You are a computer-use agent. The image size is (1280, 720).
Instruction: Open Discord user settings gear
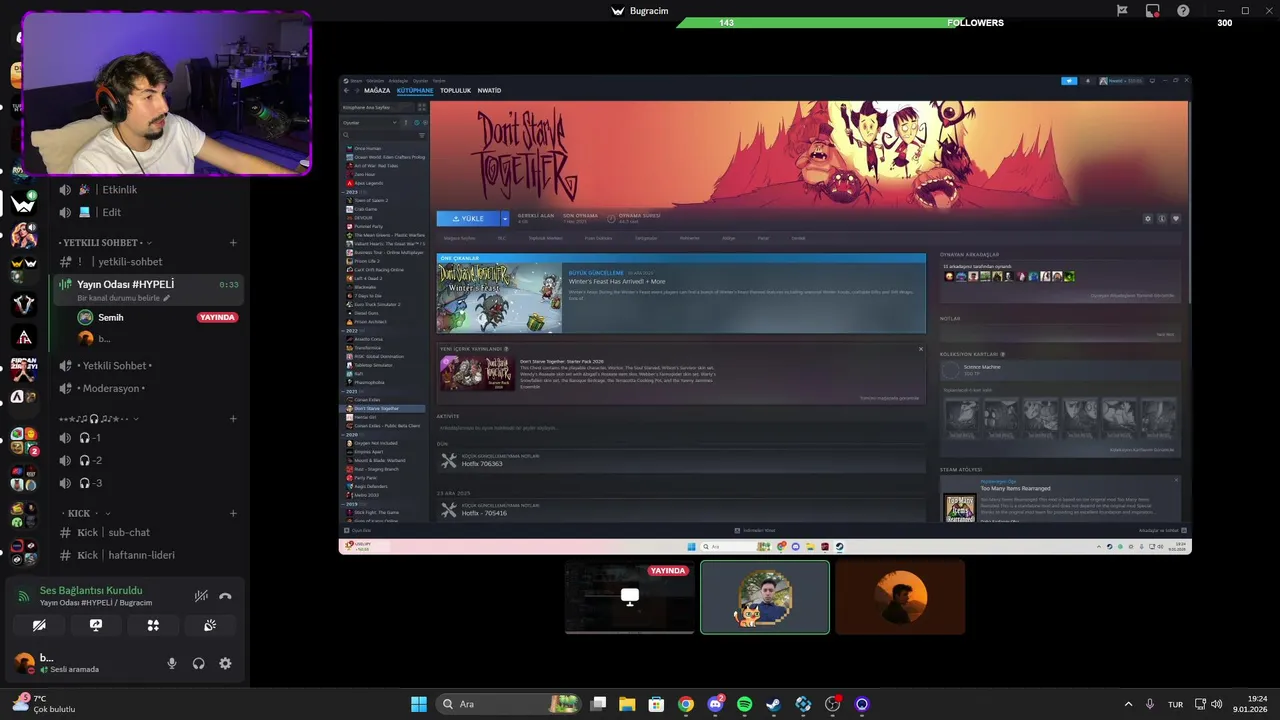click(225, 663)
